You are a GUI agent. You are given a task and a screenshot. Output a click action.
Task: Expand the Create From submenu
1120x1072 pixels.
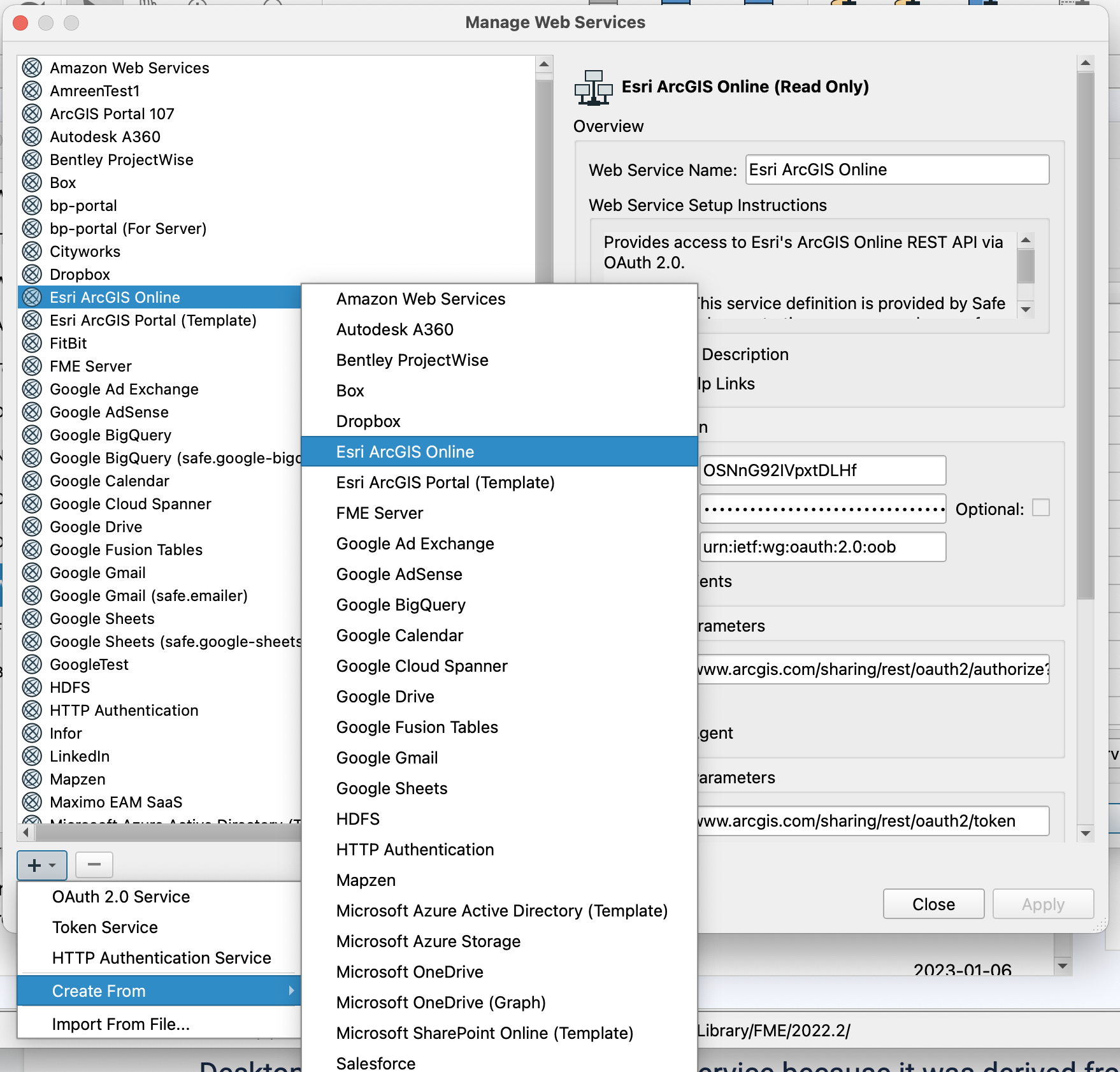(159, 991)
